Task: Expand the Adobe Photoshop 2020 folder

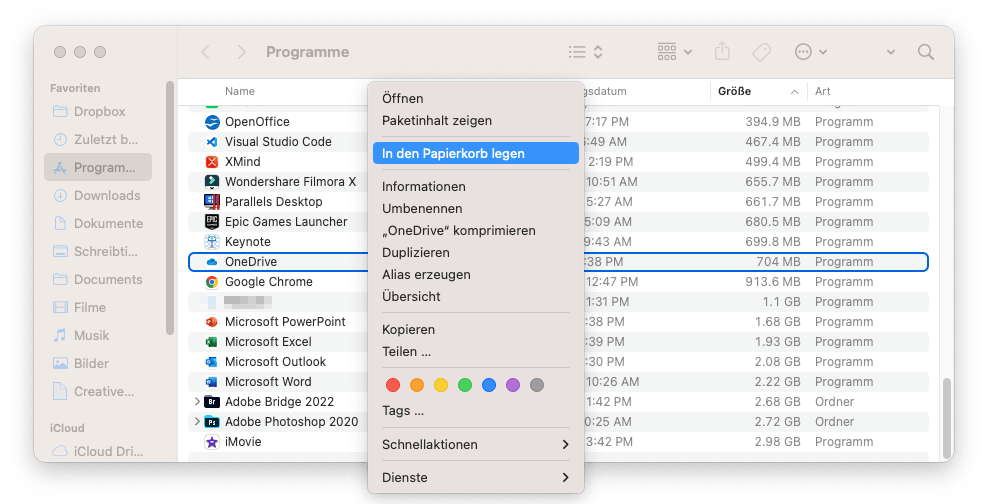Action: [197, 421]
